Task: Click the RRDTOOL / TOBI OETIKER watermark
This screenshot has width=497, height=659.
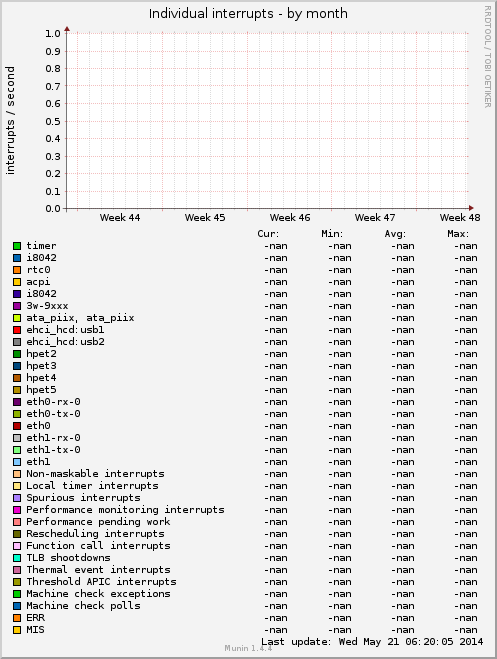Action: (488, 57)
